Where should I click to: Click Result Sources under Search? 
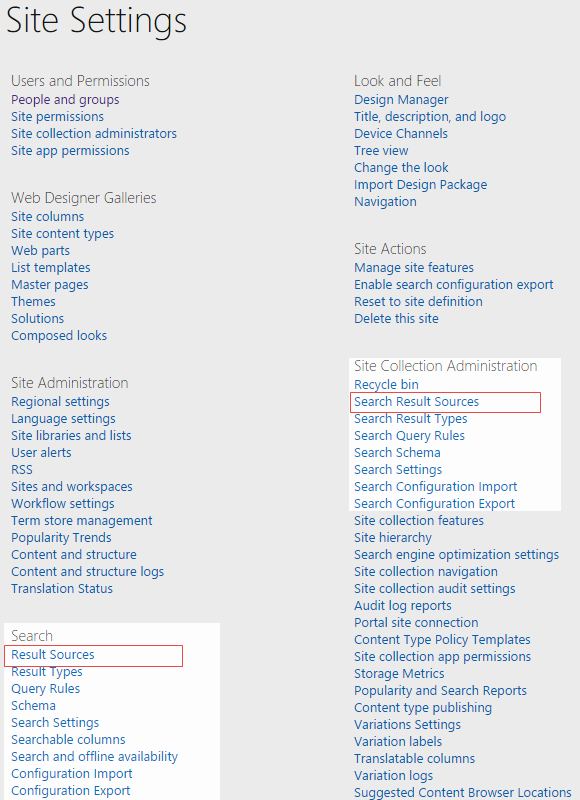click(x=53, y=654)
